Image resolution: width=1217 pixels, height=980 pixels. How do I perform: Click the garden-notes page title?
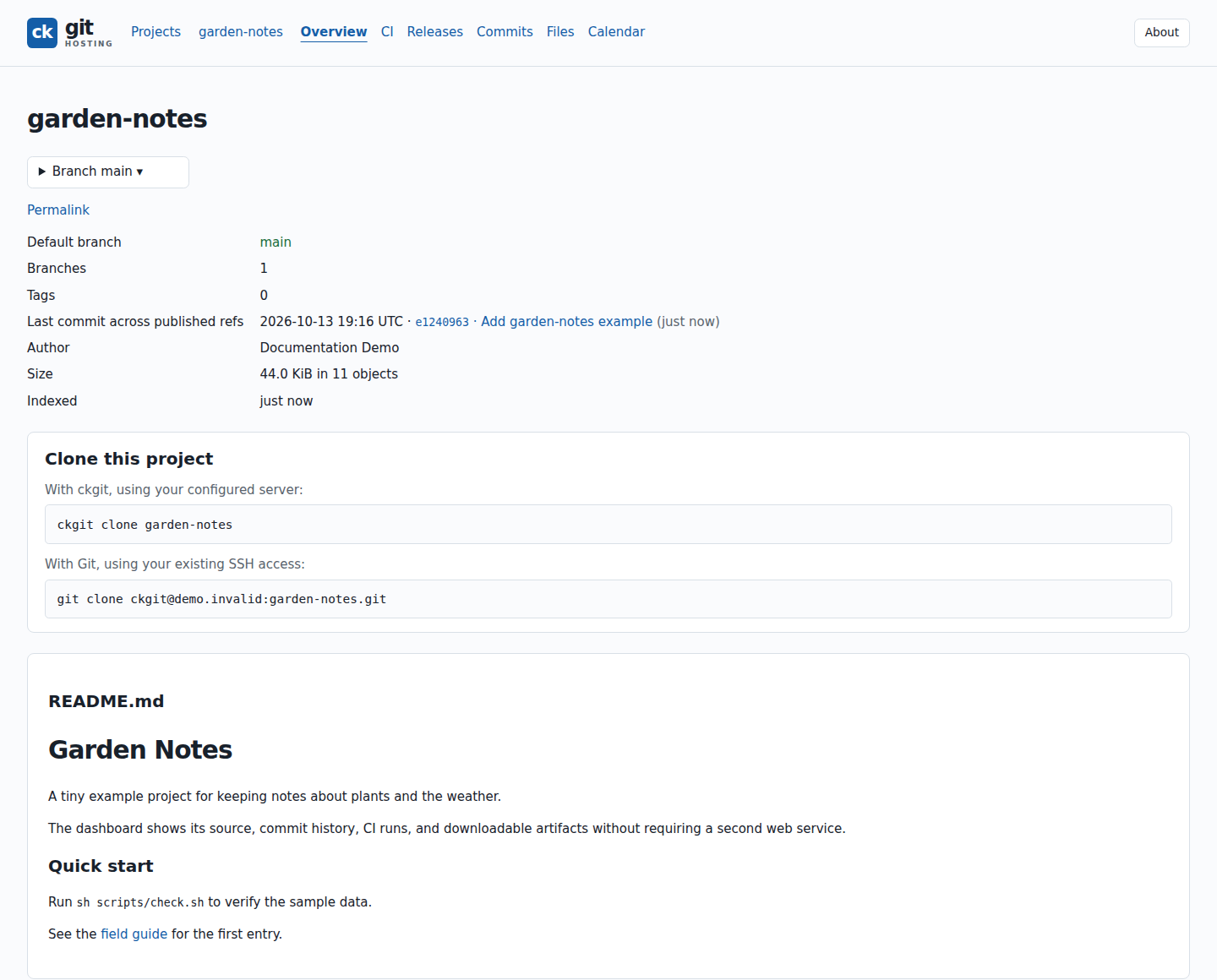click(x=117, y=119)
